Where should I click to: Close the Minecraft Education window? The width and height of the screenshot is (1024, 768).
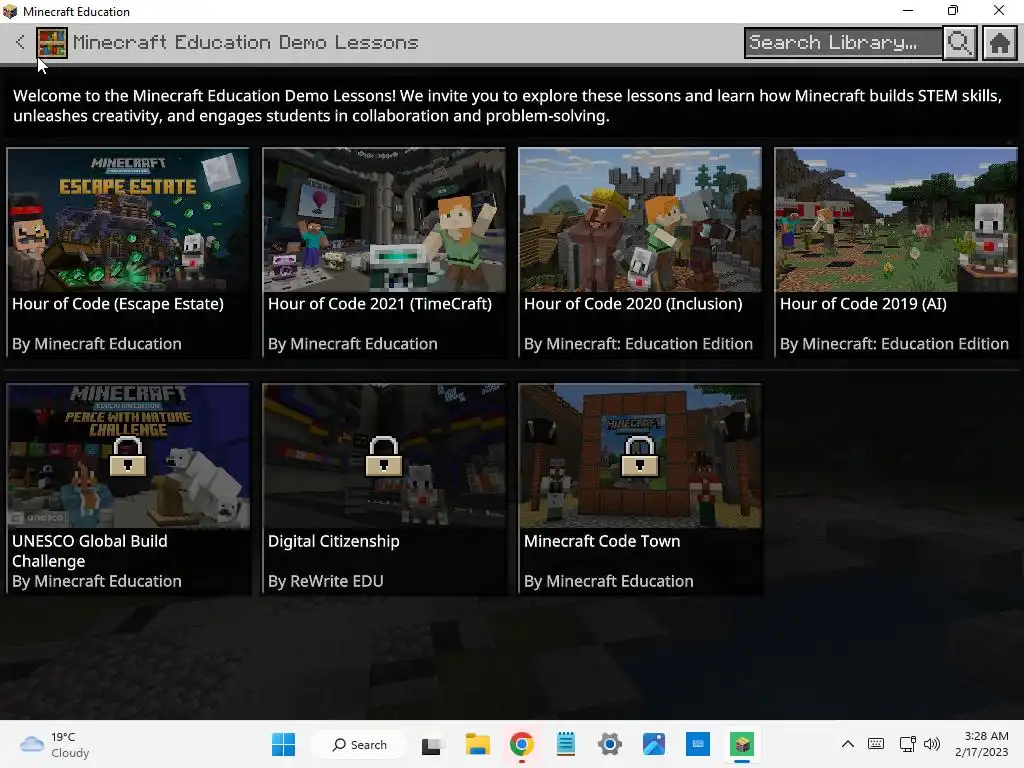click(x=999, y=10)
